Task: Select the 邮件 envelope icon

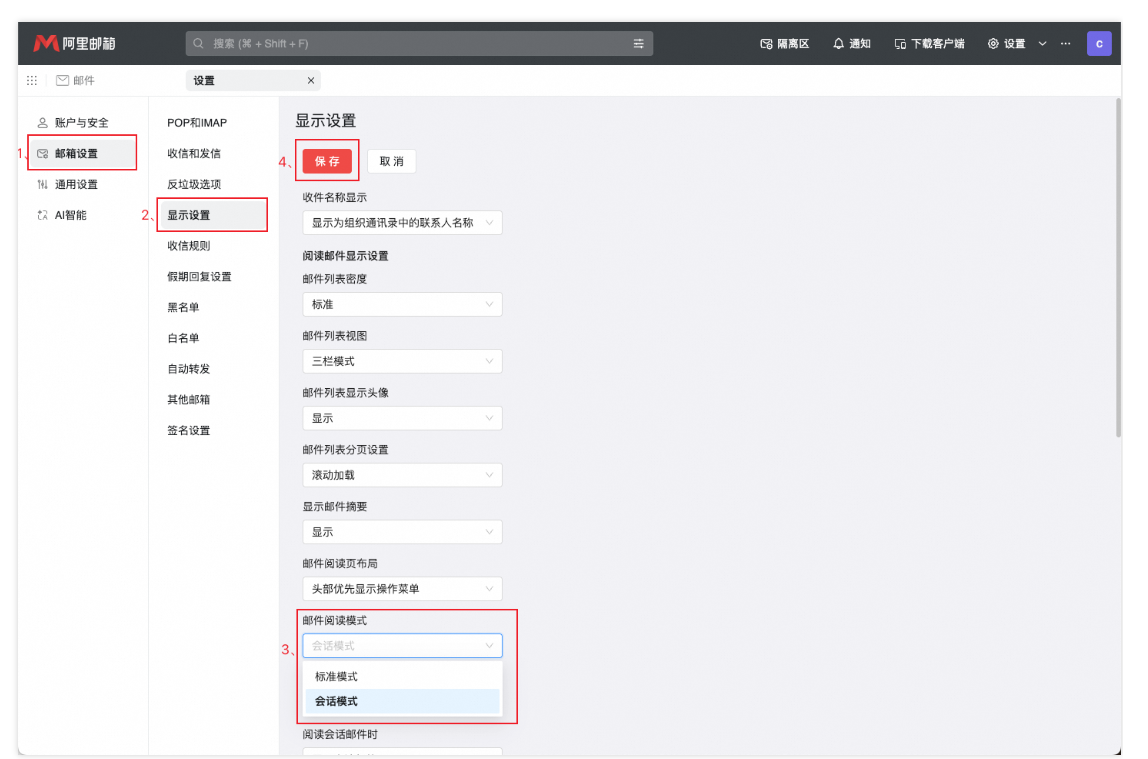Action: [62, 80]
